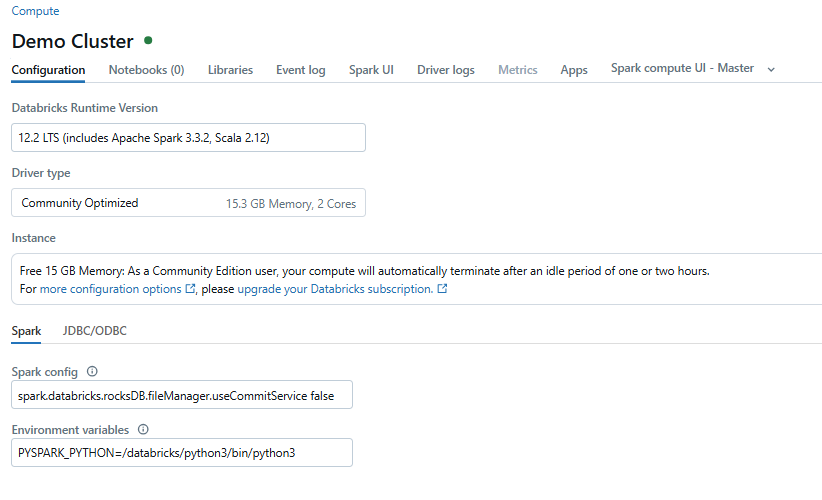Click the Environment variables text field
Viewport: 822px width, 500px height.
pos(182,452)
